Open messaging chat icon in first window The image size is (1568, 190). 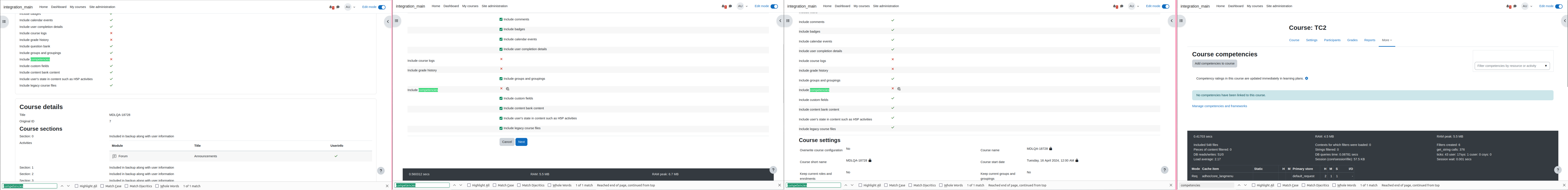[338, 7]
